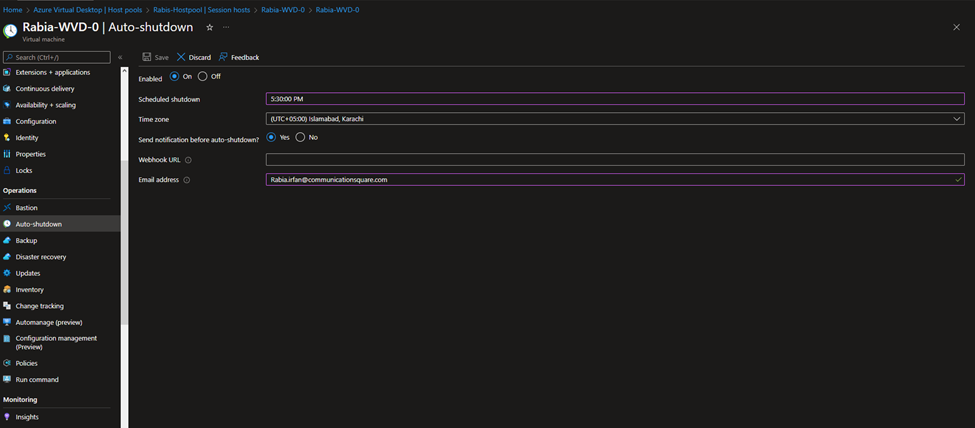Click the Continuous delivery icon
The image size is (975, 428).
[x=7, y=88]
